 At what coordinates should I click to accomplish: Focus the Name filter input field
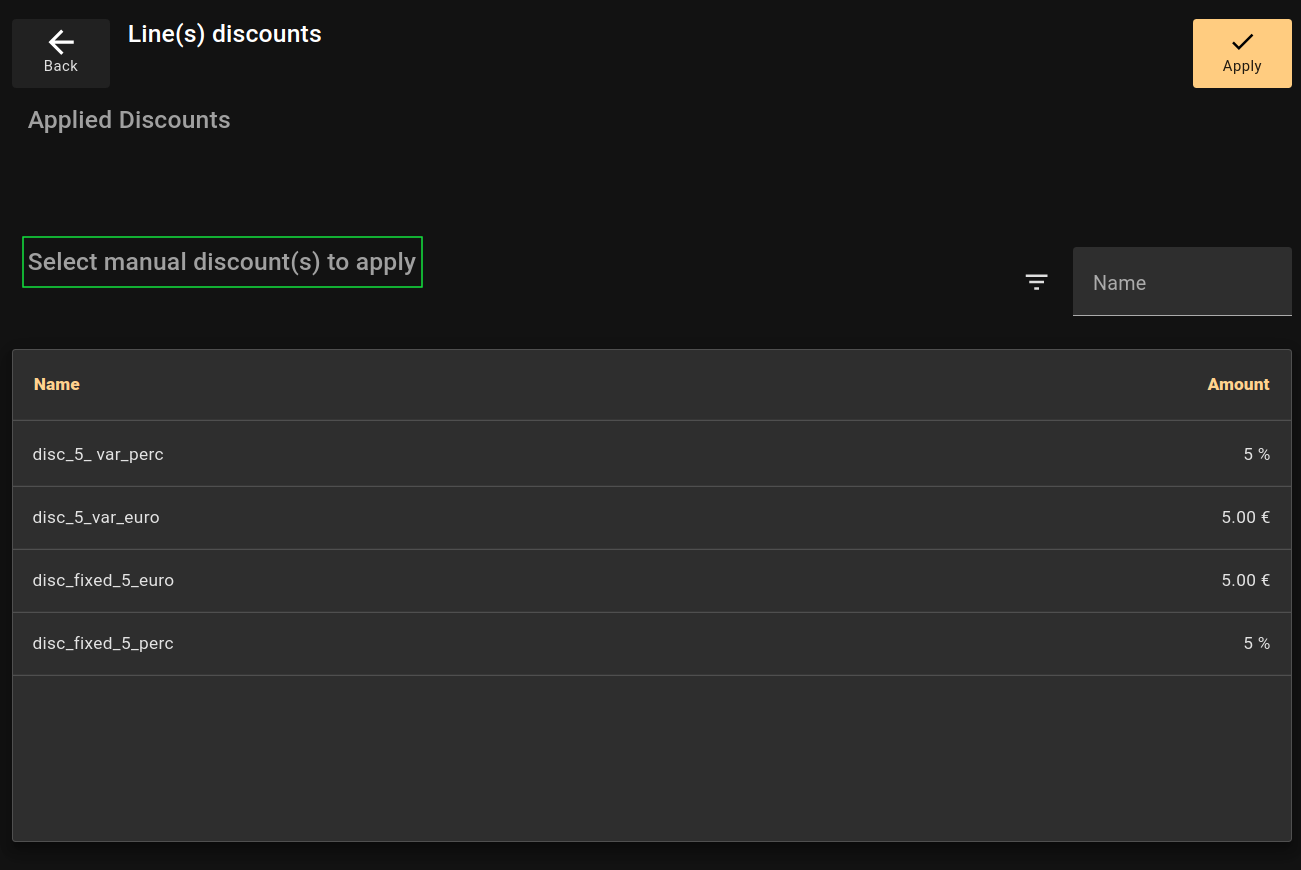[1182, 283]
